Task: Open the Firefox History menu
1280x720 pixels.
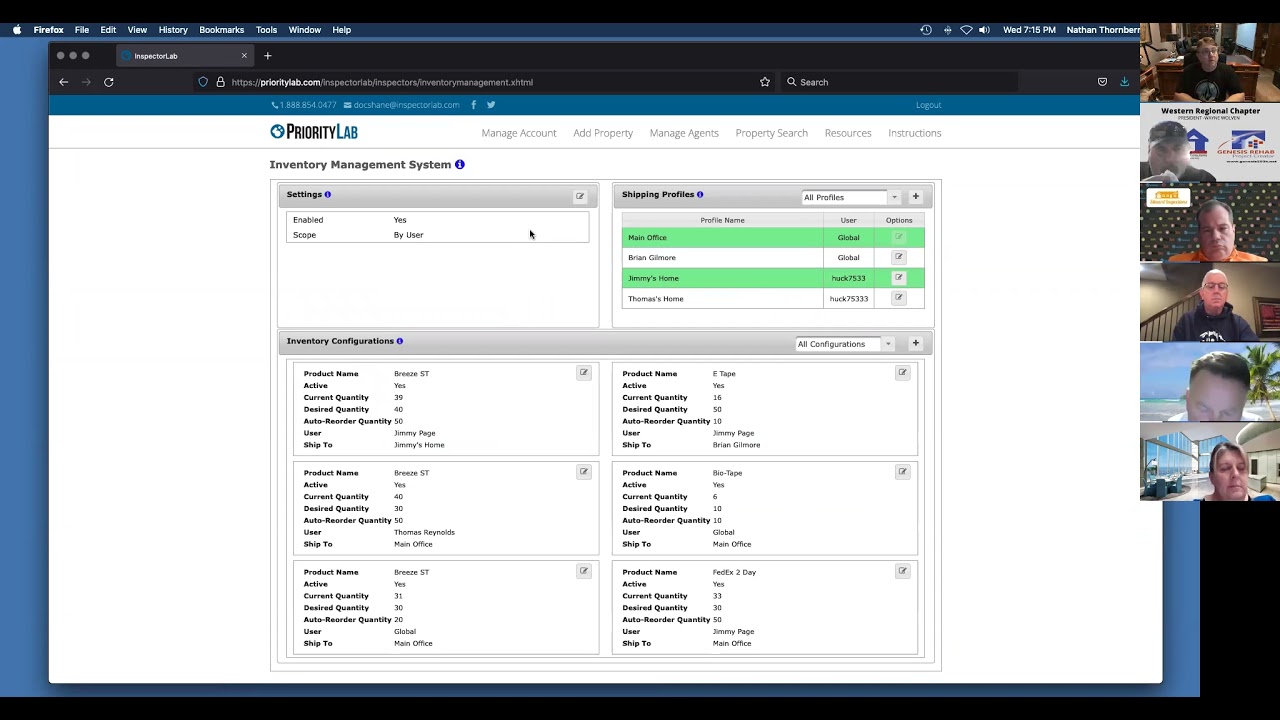Action: click(173, 30)
